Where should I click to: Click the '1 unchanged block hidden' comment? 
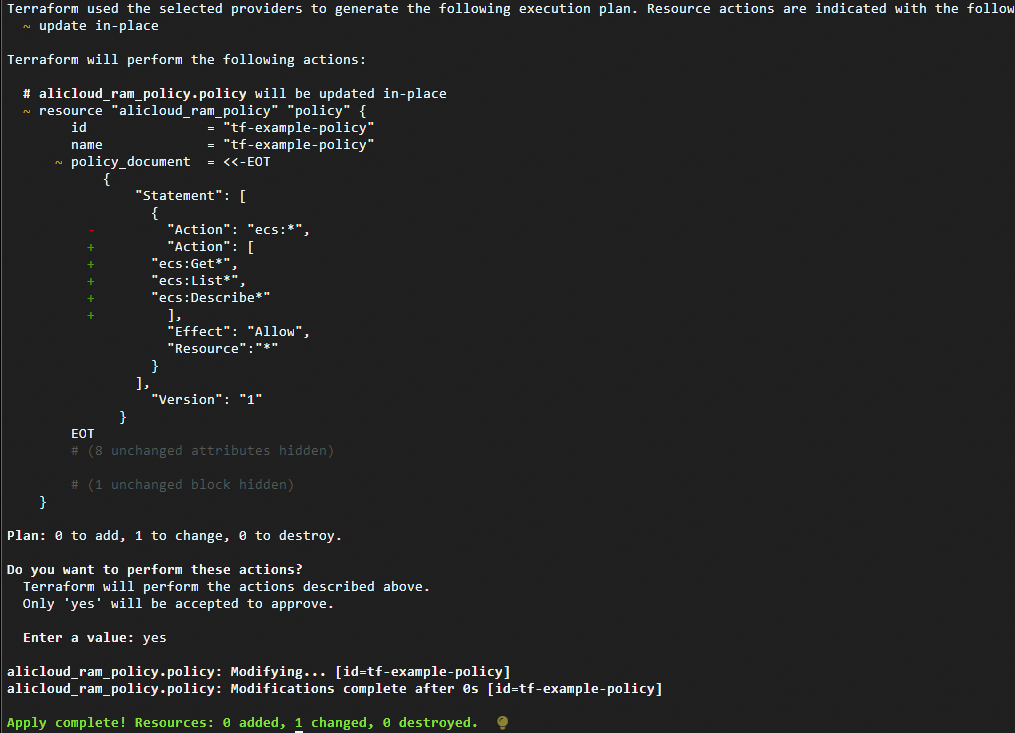[183, 484]
